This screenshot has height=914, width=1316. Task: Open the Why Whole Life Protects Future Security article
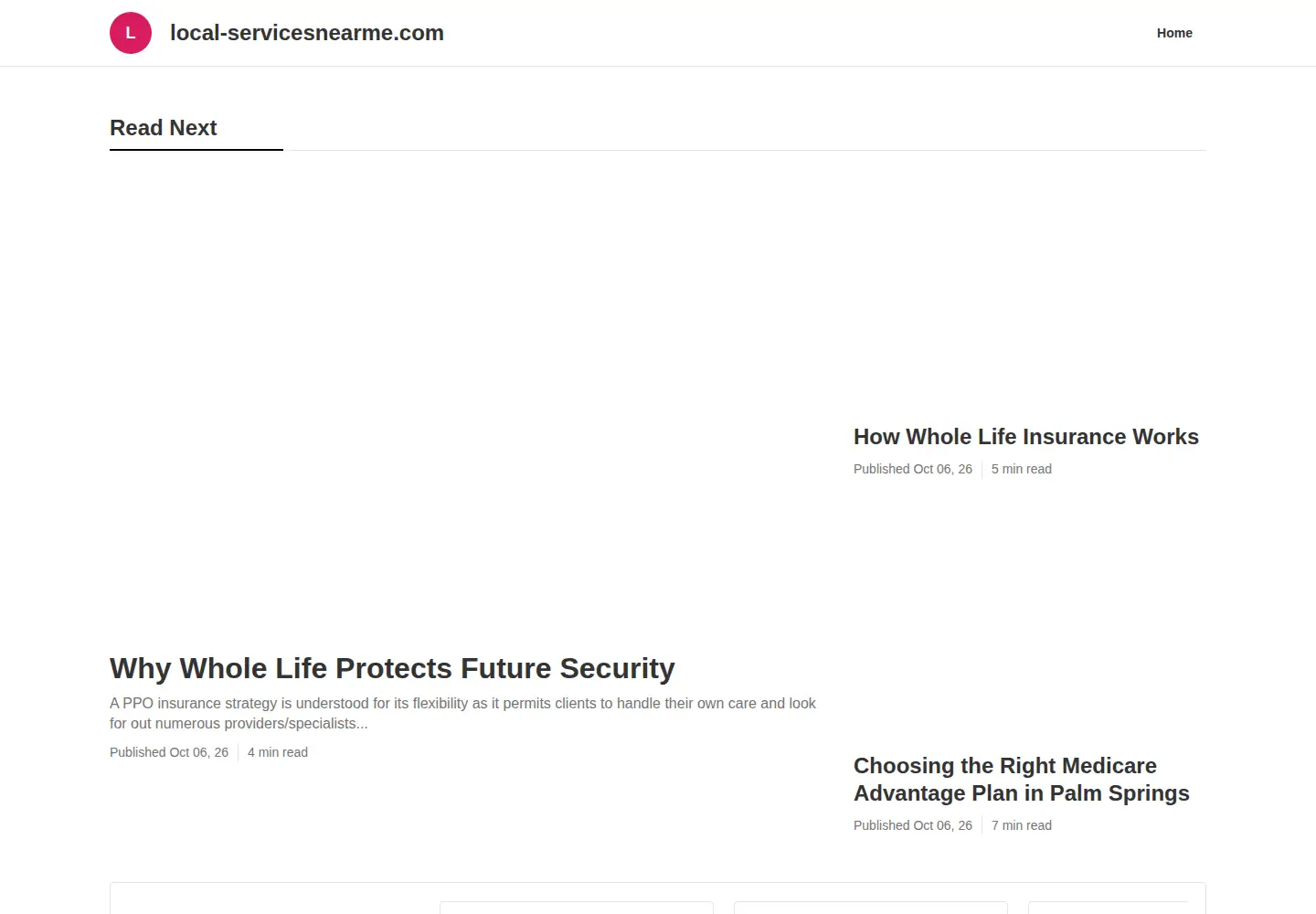point(392,668)
